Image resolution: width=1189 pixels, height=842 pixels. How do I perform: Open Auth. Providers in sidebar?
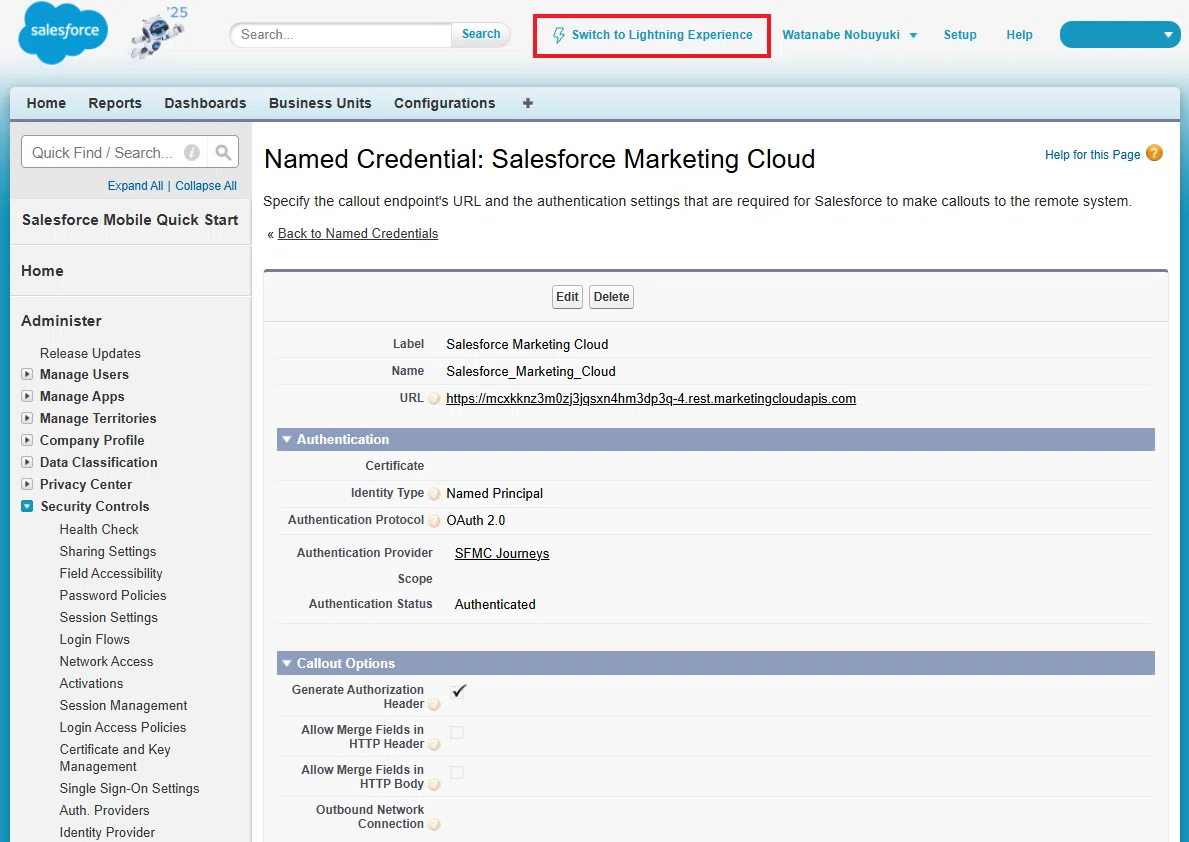(x=104, y=811)
